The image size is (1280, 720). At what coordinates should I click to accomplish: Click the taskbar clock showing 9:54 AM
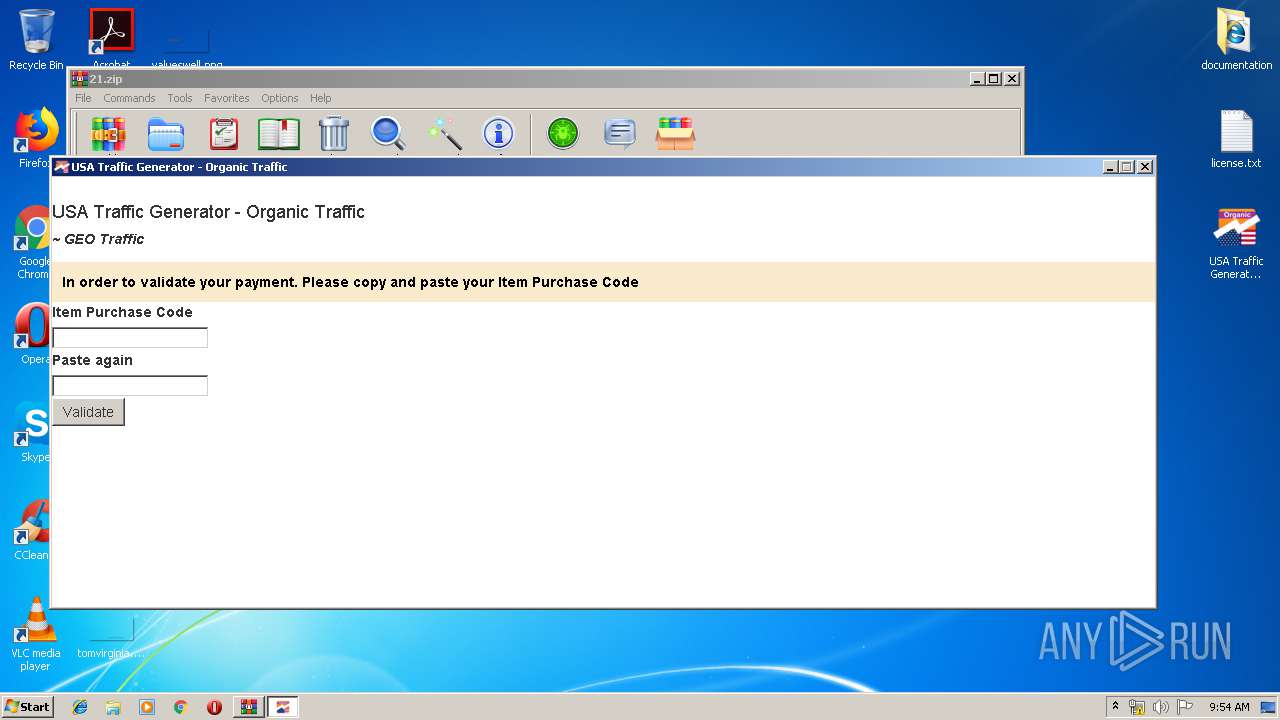click(1229, 707)
